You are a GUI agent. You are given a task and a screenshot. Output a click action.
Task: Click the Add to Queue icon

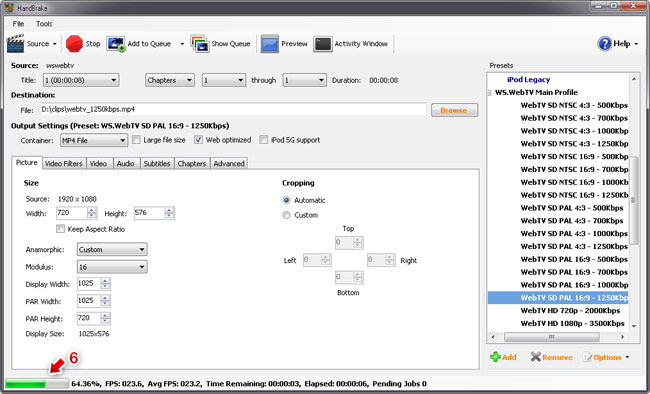[116, 44]
